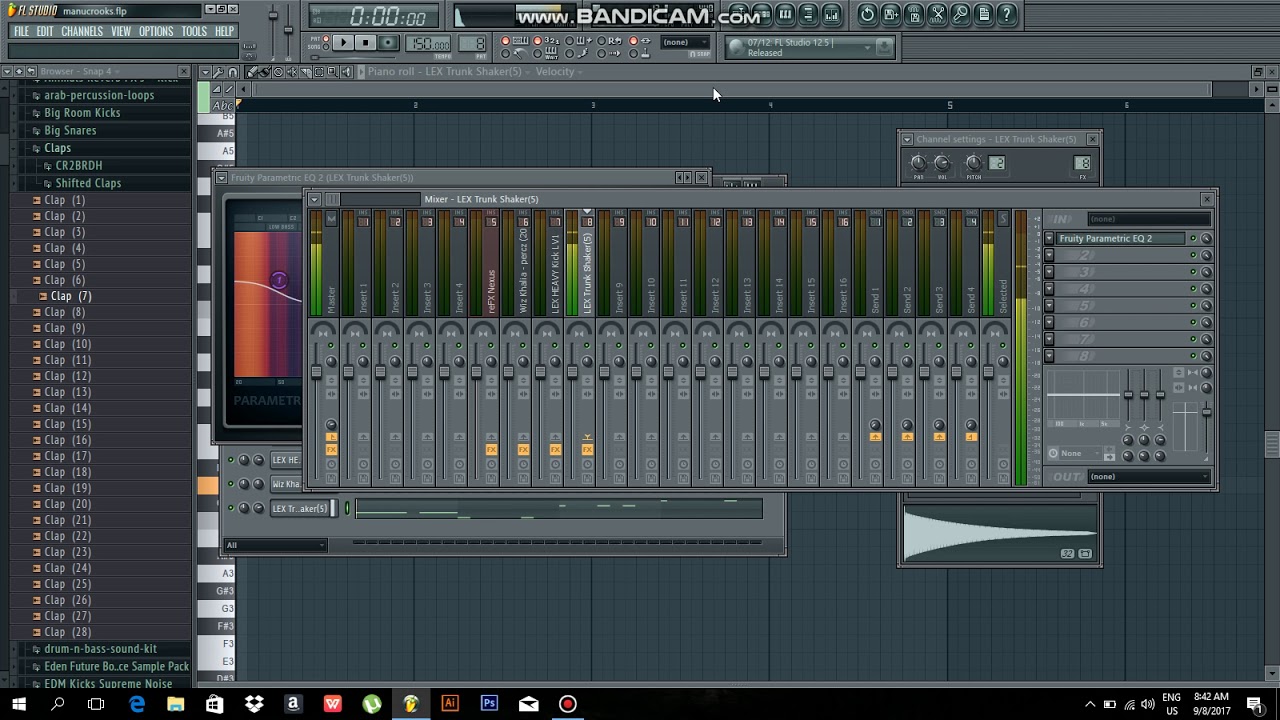The height and width of the screenshot is (720, 1280).
Task: Click the Play button in the transport panel
Action: point(342,43)
